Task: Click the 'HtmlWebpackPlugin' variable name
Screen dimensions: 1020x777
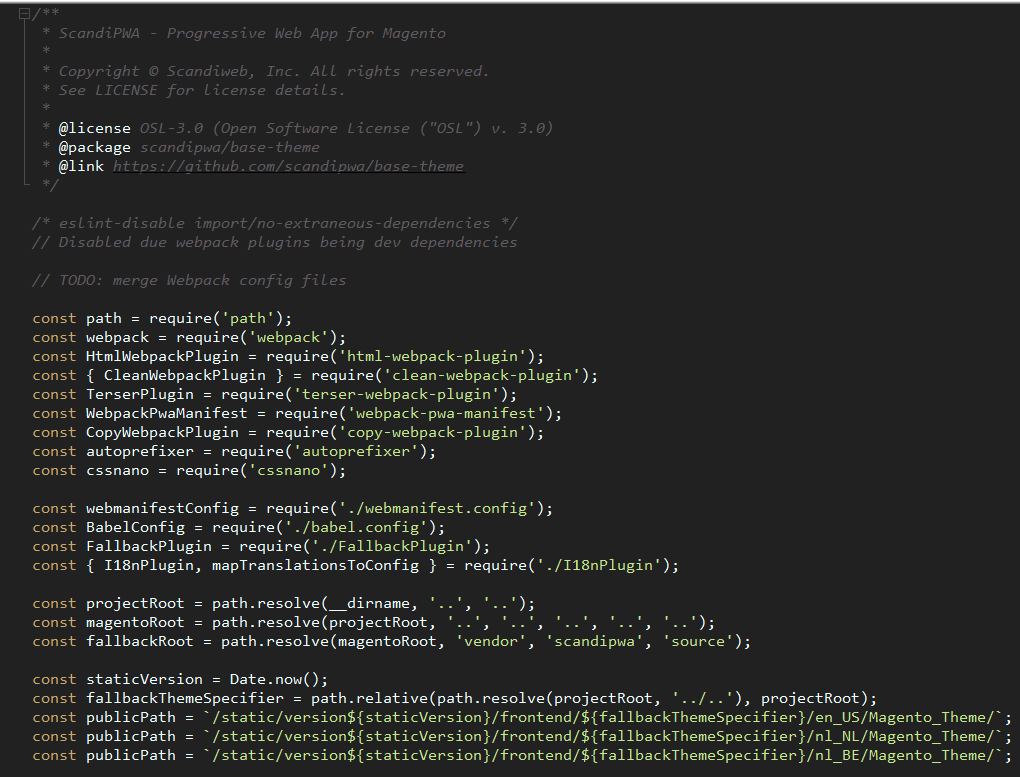Action: (162, 357)
